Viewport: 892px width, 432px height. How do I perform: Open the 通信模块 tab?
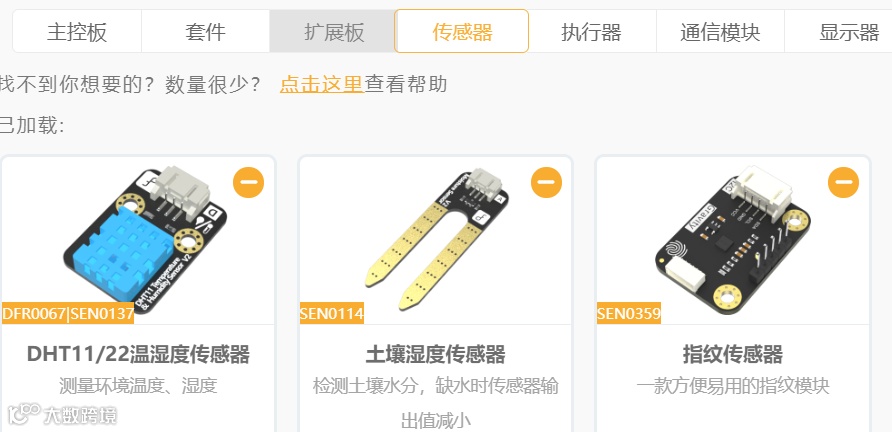tap(720, 31)
